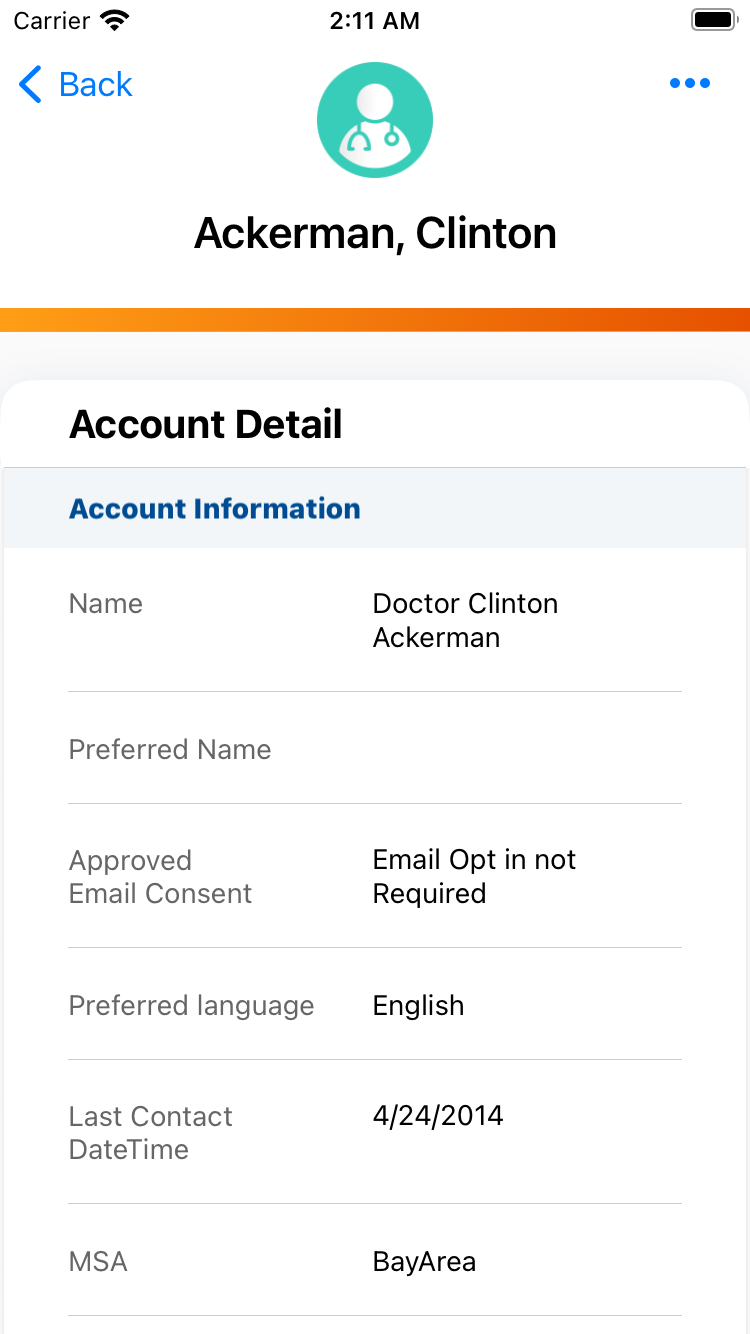
Task: Go back using the Back label
Action: point(95,85)
